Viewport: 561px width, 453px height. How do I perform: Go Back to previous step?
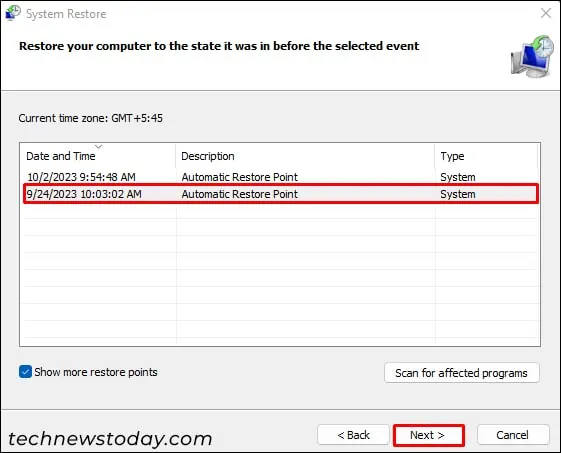click(x=353, y=435)
